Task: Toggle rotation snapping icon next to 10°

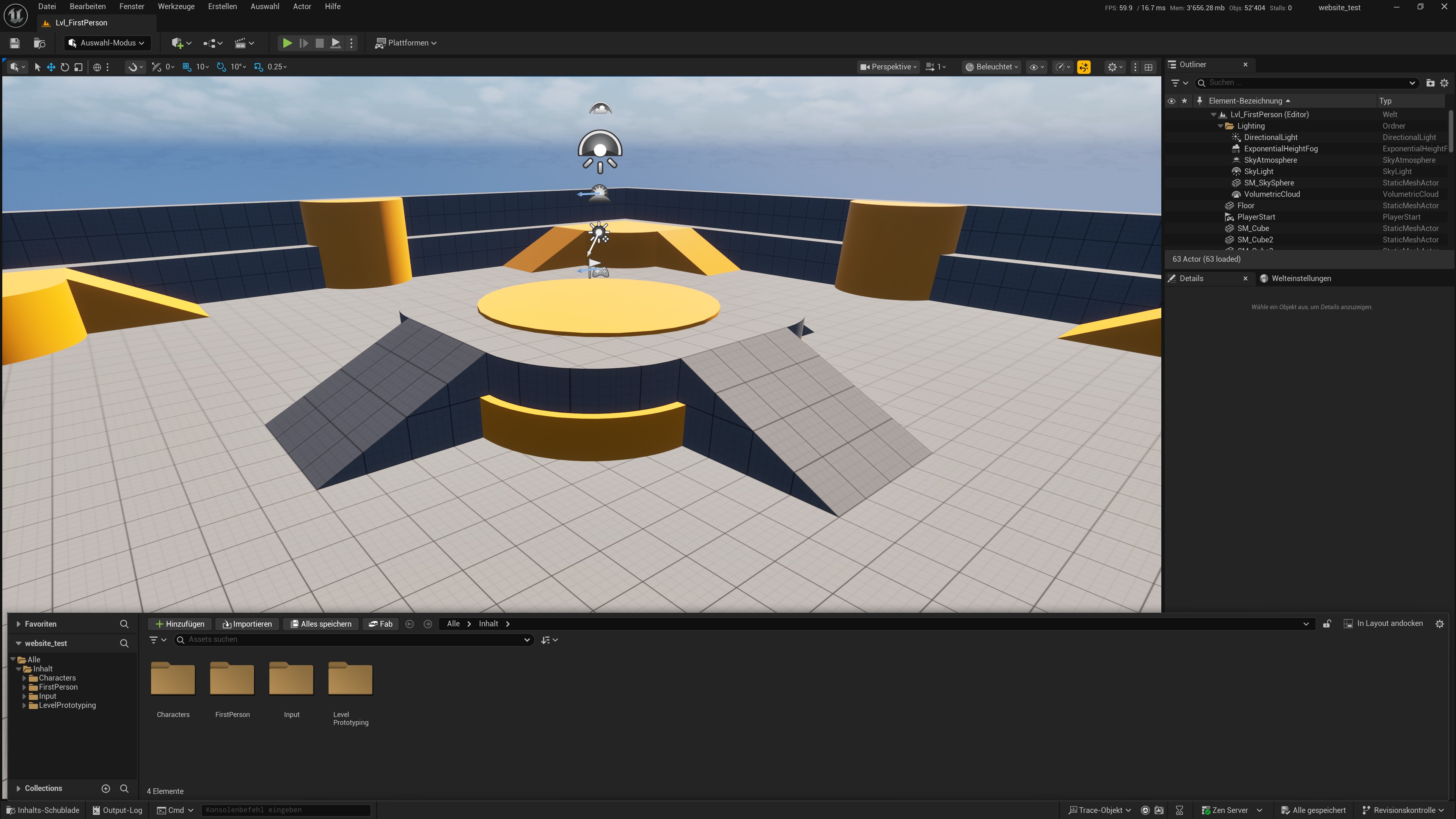Action: coord(221,67)
